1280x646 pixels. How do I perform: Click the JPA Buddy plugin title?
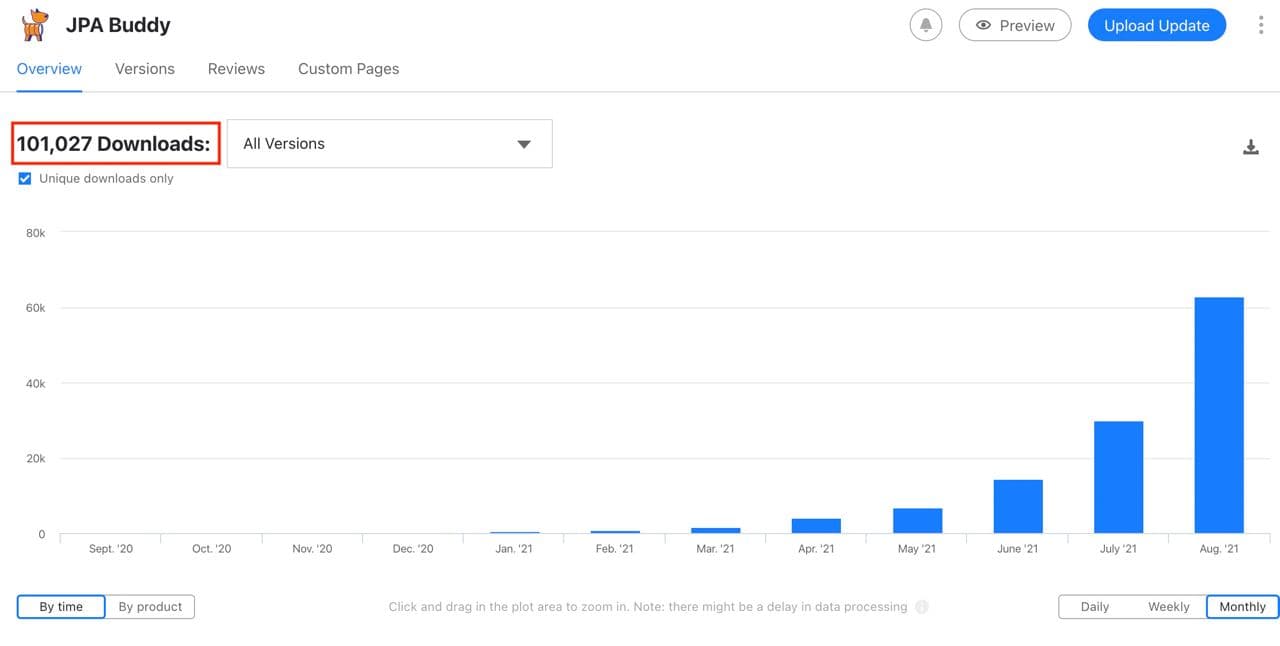click(118, 25)
